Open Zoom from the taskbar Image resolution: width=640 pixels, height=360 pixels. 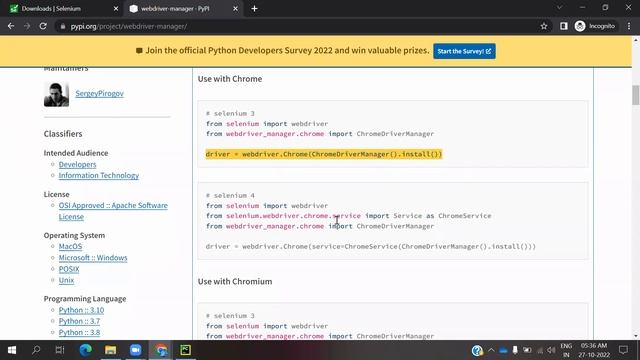pos(135,350)
